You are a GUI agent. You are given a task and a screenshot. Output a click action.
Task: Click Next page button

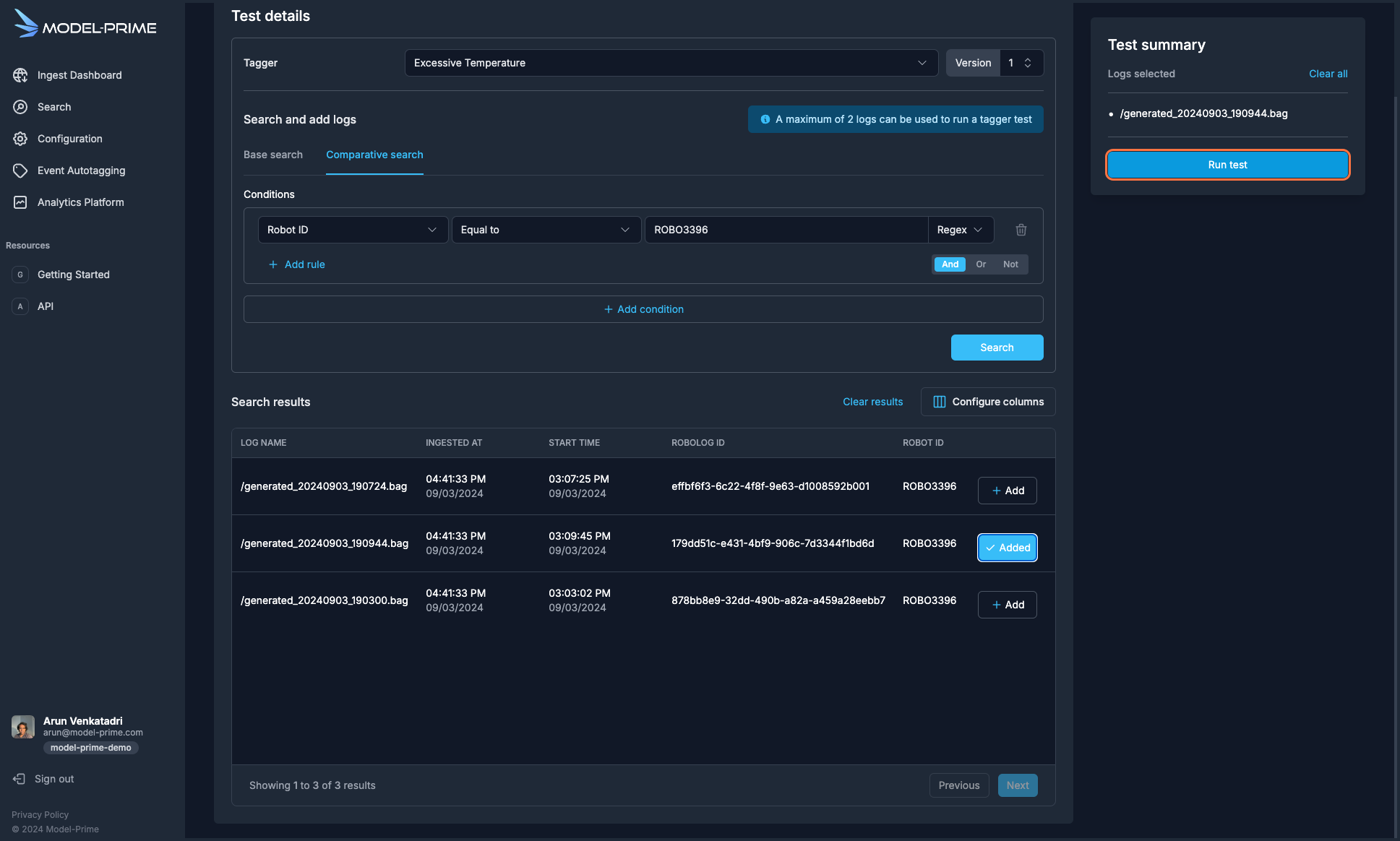[x=1018, y=785]
